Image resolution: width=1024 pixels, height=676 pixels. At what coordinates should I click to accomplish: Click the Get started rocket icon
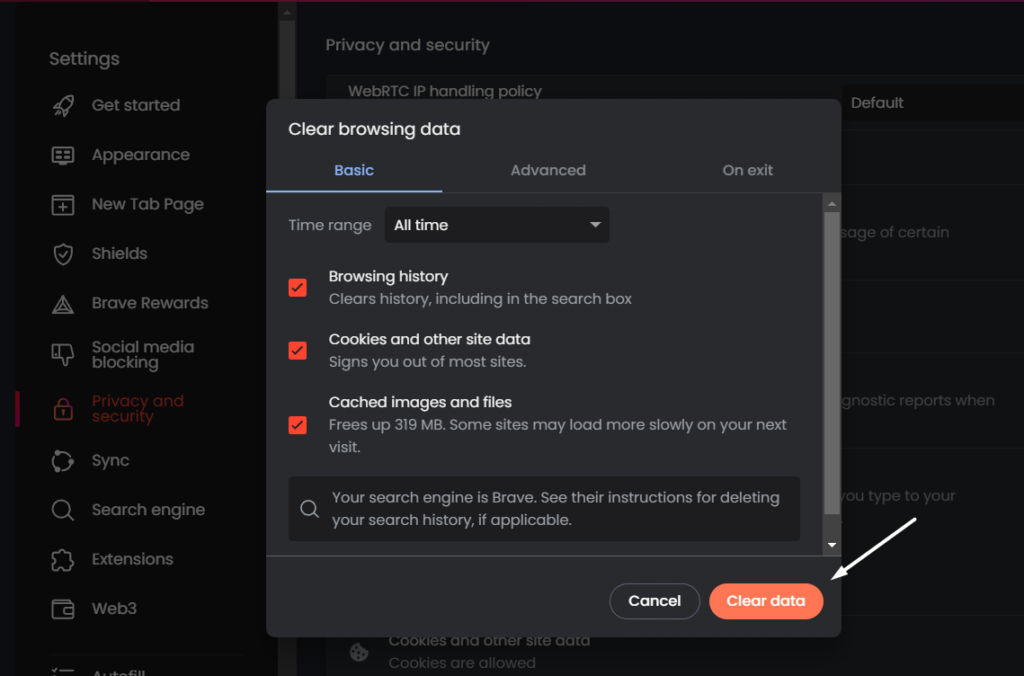[x=63, y=105]
